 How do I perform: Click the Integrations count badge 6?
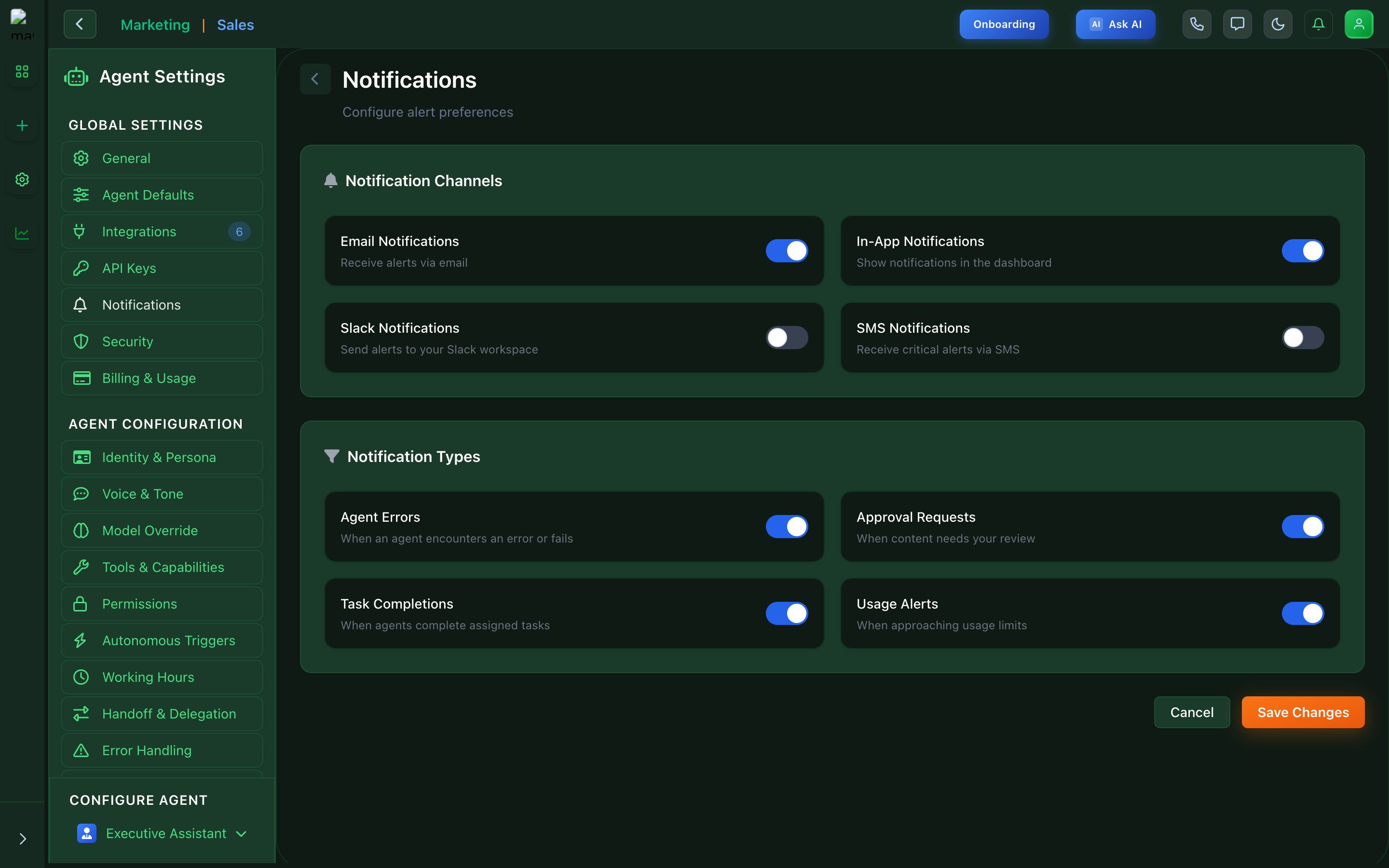239,231
